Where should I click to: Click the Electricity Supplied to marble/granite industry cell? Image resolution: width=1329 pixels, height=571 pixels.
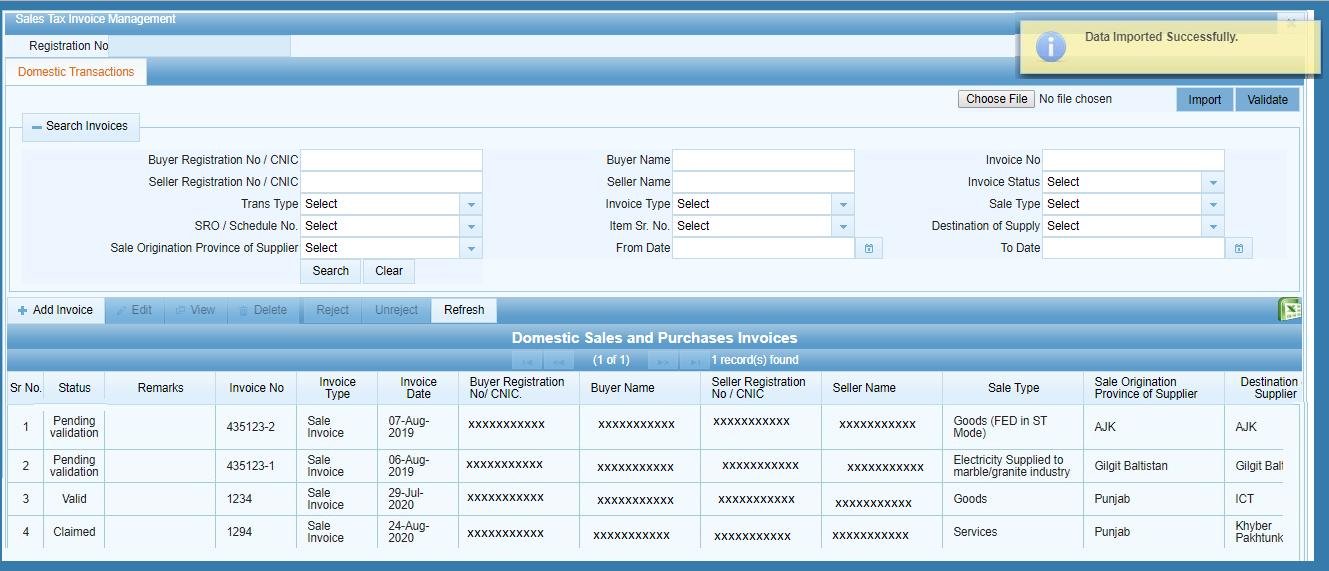pos(1012,466)
